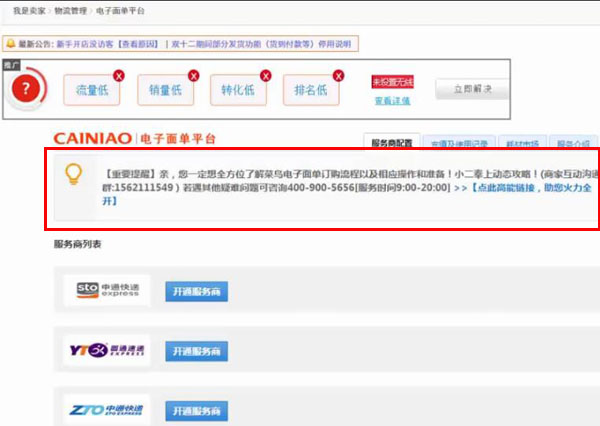Screen dimensions: 600x426
Task: Click the 电子面单平台 title text
Action: 178,139
